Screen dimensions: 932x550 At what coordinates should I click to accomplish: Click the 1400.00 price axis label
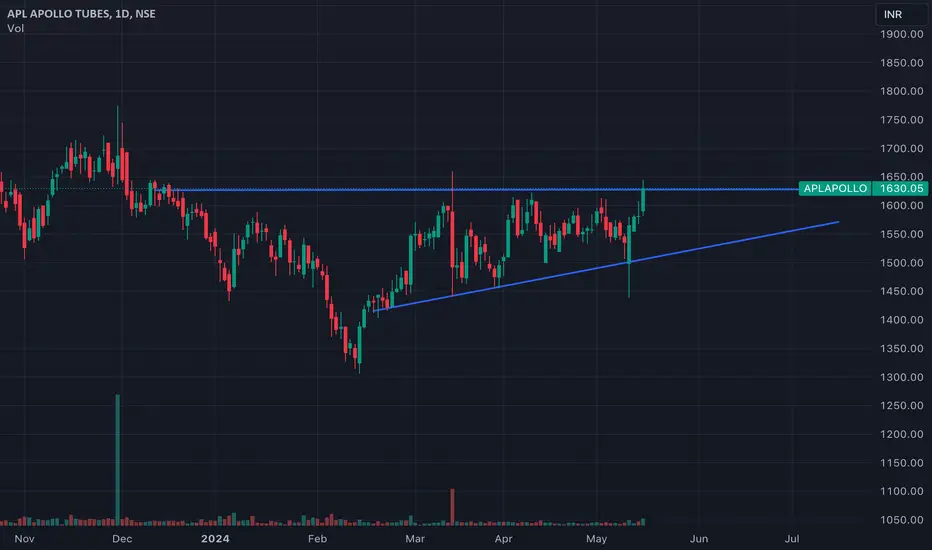click(902, 320)
